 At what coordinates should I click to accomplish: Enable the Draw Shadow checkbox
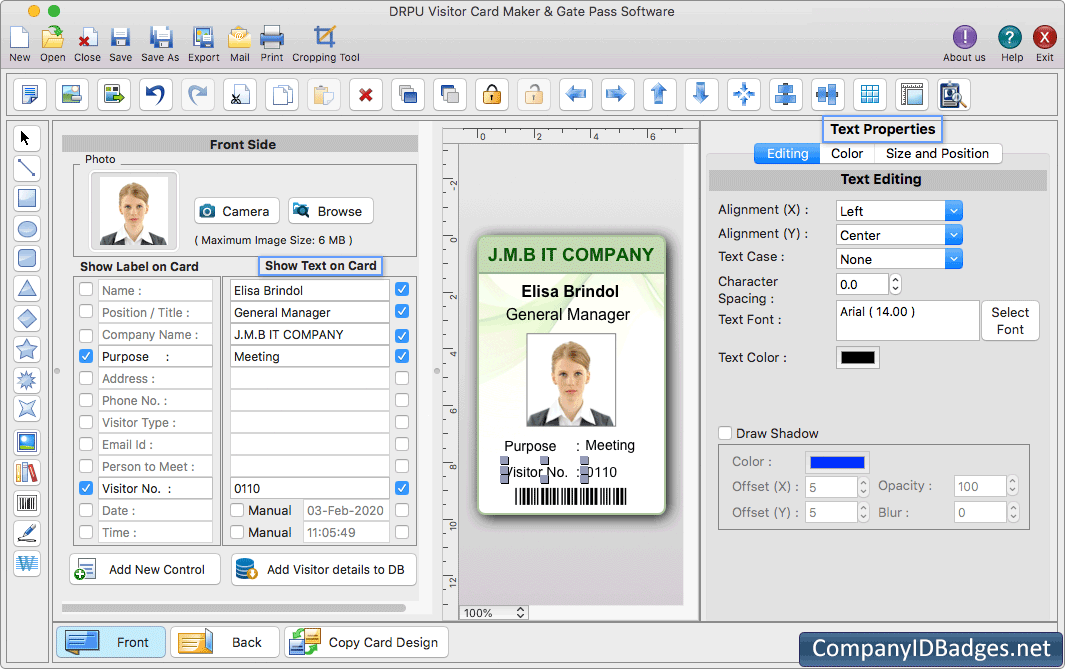tap(725, 433)
